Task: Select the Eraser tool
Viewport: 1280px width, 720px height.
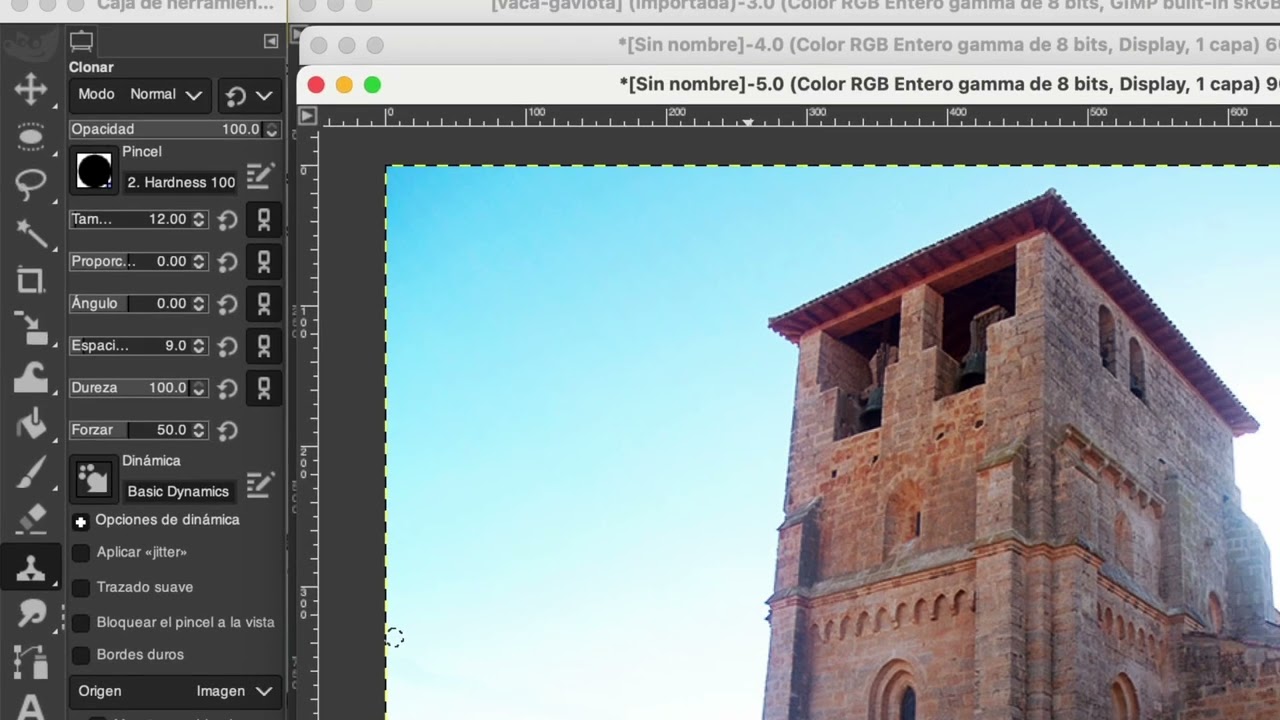Action: (30, 520)
